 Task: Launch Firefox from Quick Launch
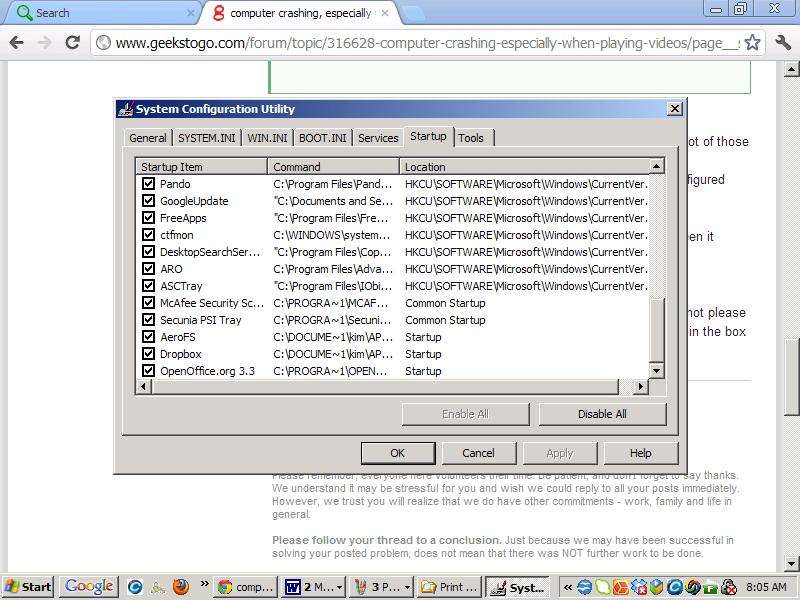[x=181, y=587]
